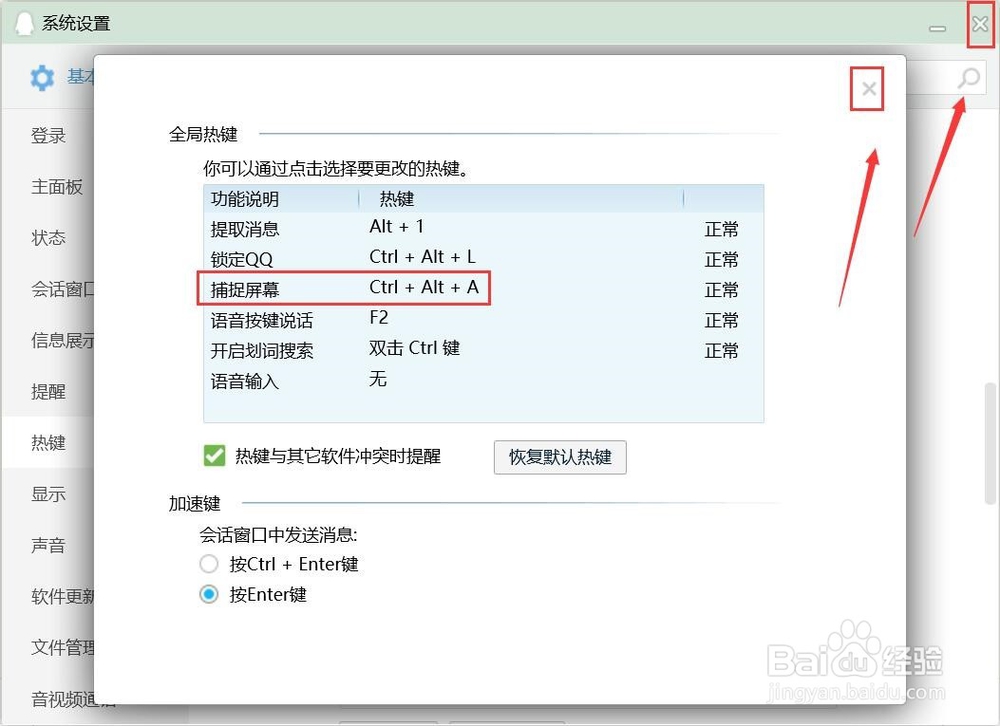Enable the hotkey conflict reminder checkbox
This screenshot has width=1000, height=726.
213,455
